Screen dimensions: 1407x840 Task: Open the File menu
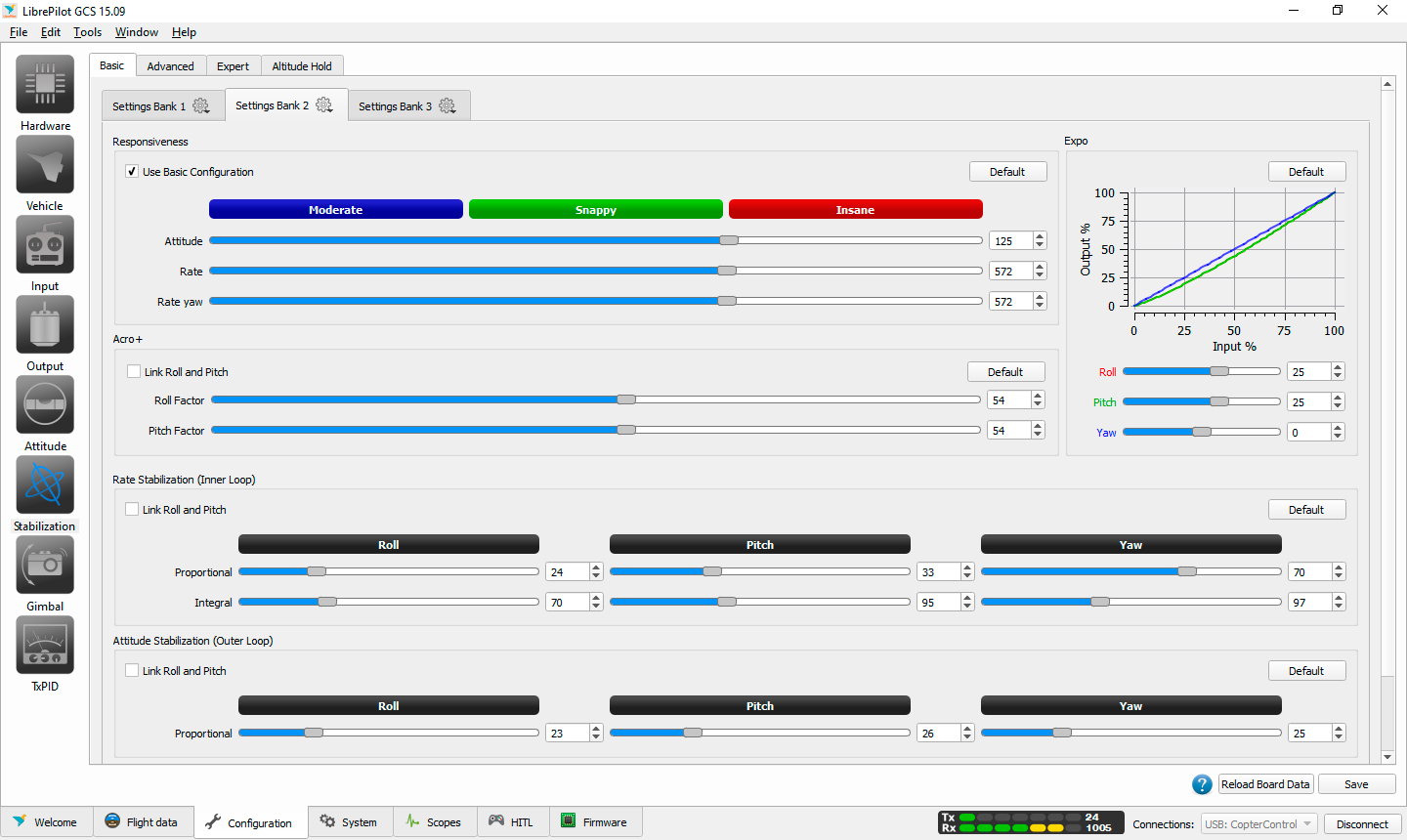[x=19, y=31]
